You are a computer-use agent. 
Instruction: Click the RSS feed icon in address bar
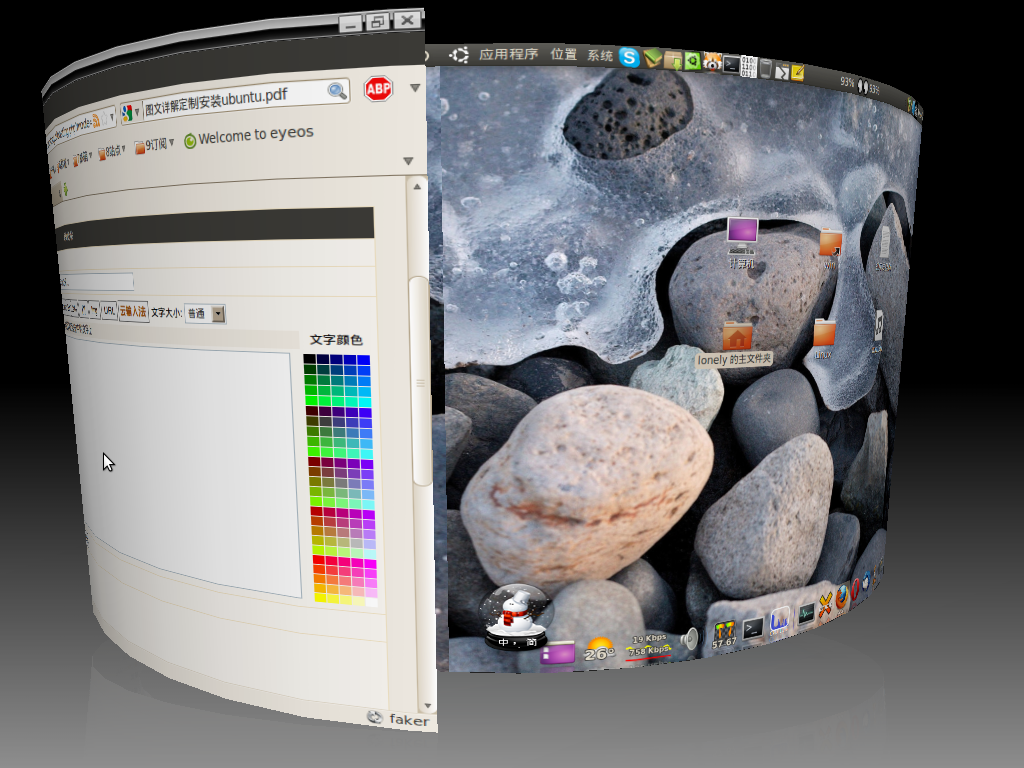[96, 120]
